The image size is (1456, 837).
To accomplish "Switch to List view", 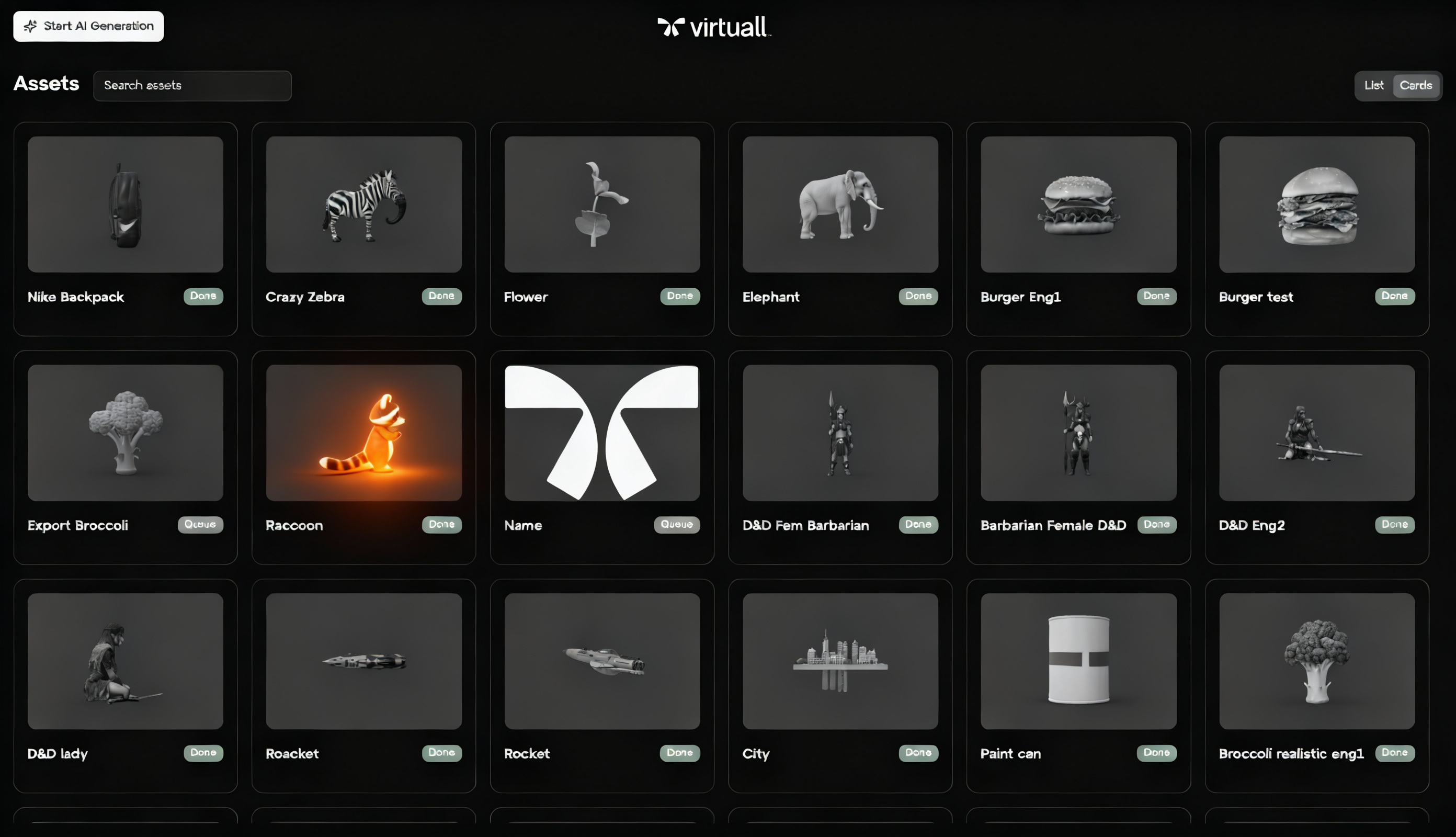I will tap(1373, 86).
